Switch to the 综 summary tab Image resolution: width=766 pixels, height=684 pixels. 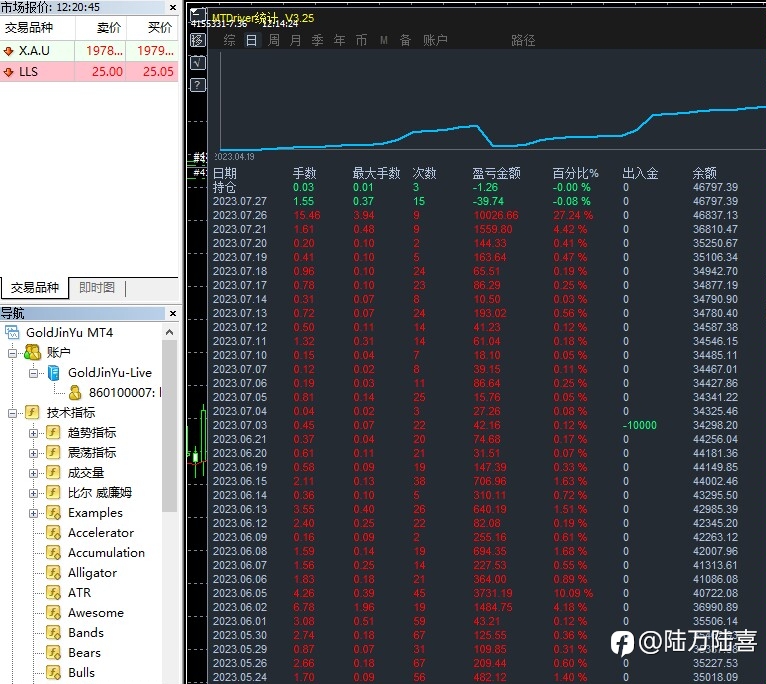coord(229,40)
